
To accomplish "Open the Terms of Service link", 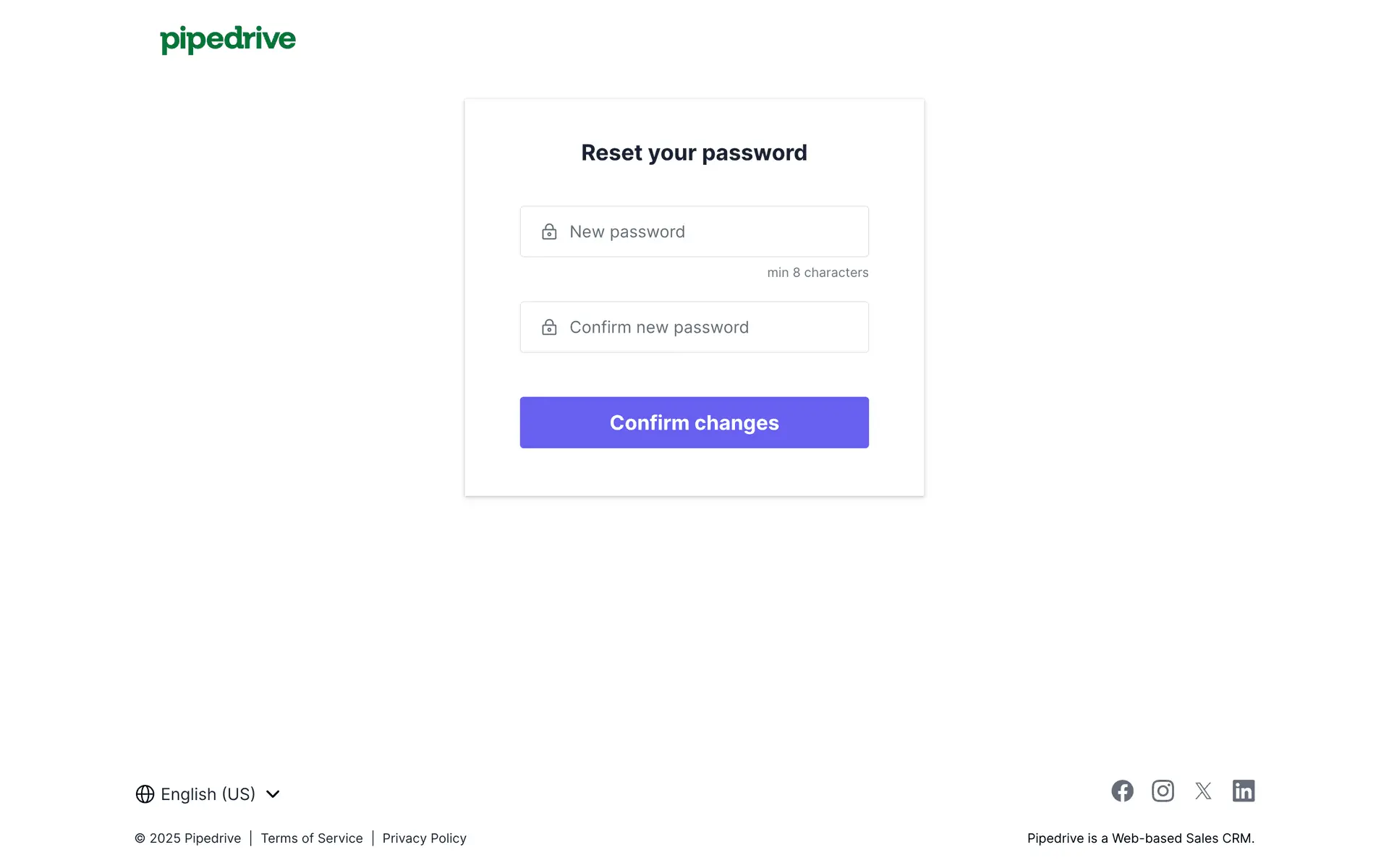I will (312, 838).
